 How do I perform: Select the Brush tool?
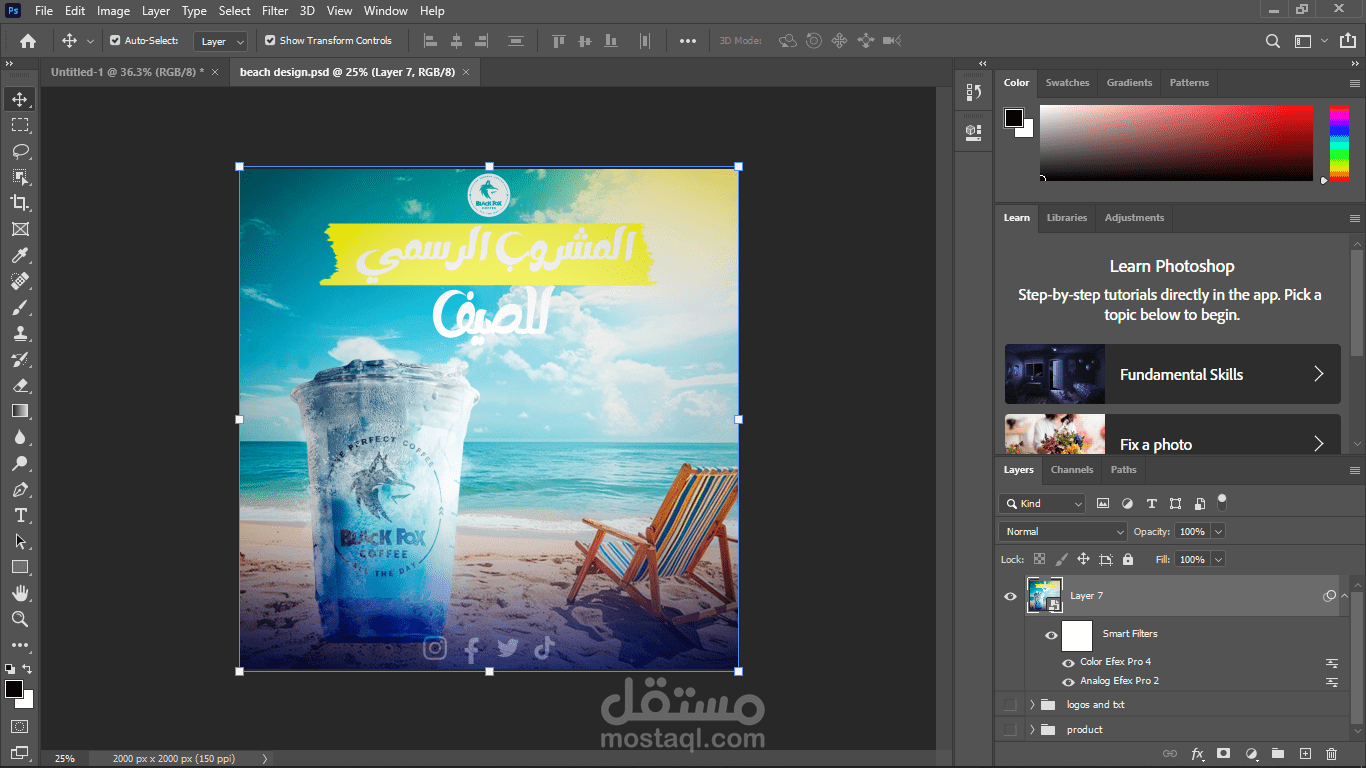click(19, 307)
